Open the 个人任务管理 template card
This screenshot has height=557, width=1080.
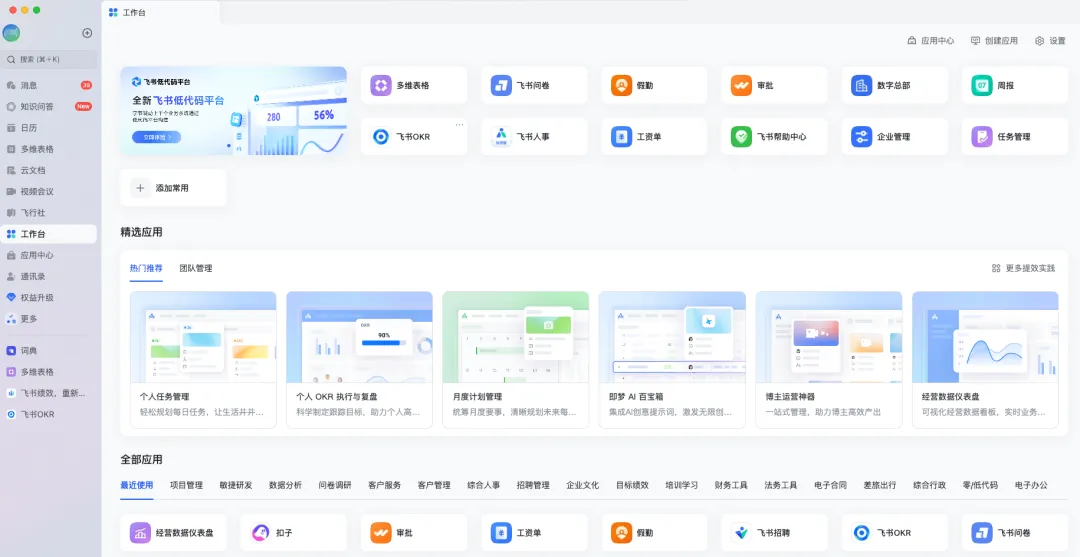203,359
